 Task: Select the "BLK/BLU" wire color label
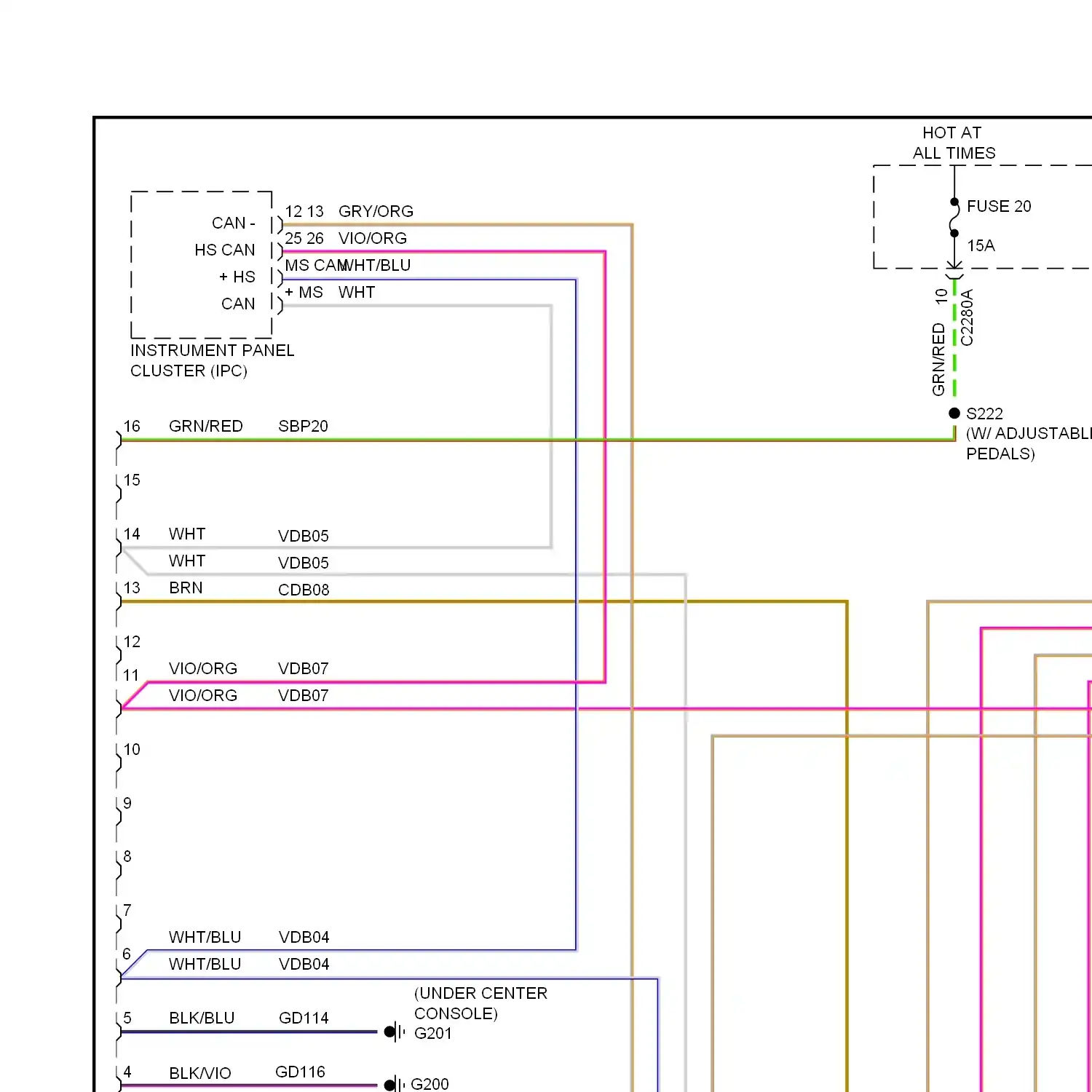[202, 1018]
